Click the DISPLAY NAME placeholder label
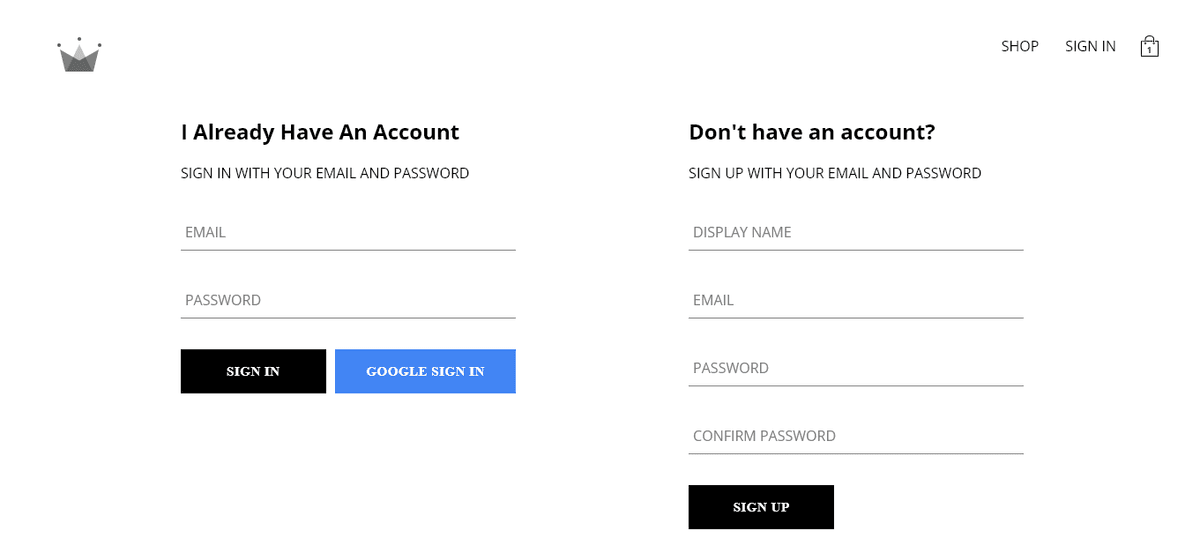 pos(741,232)
